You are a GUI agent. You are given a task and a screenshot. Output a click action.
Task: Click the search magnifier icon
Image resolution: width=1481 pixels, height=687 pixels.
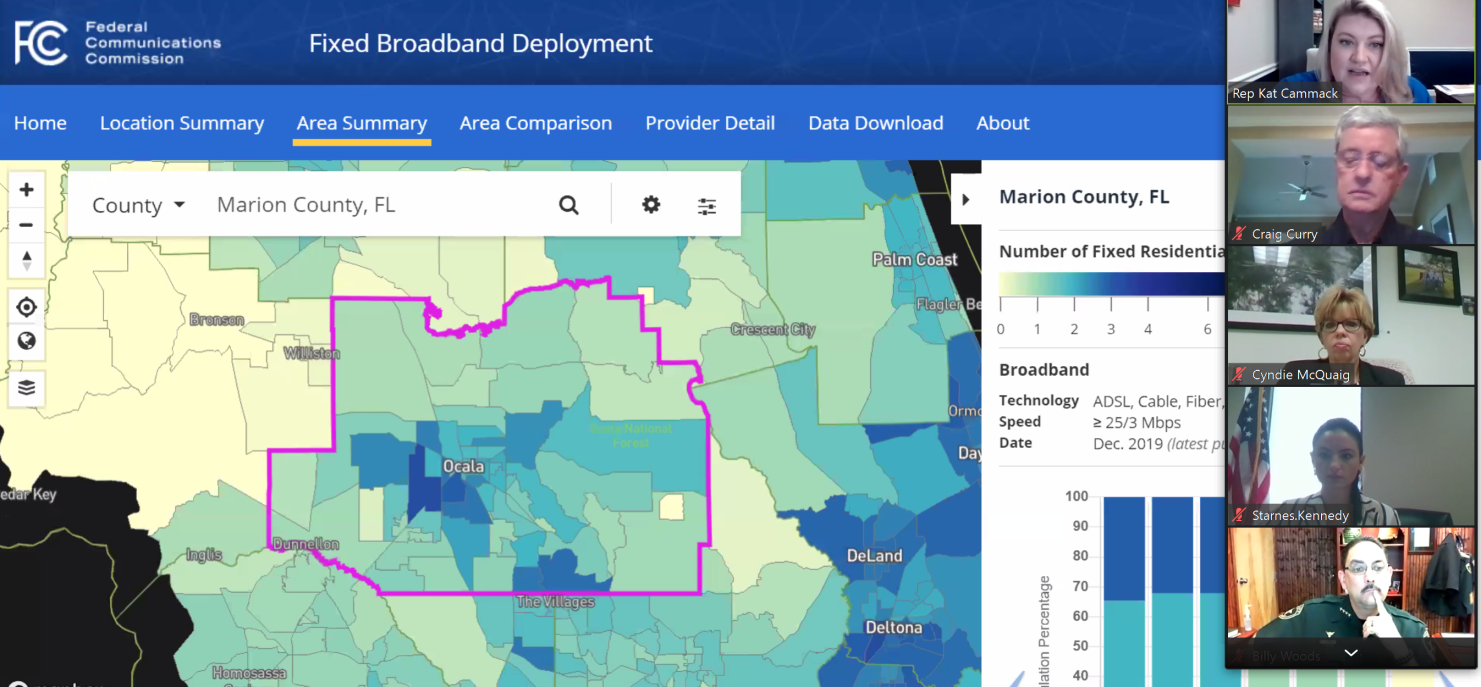tap(569, 205)
